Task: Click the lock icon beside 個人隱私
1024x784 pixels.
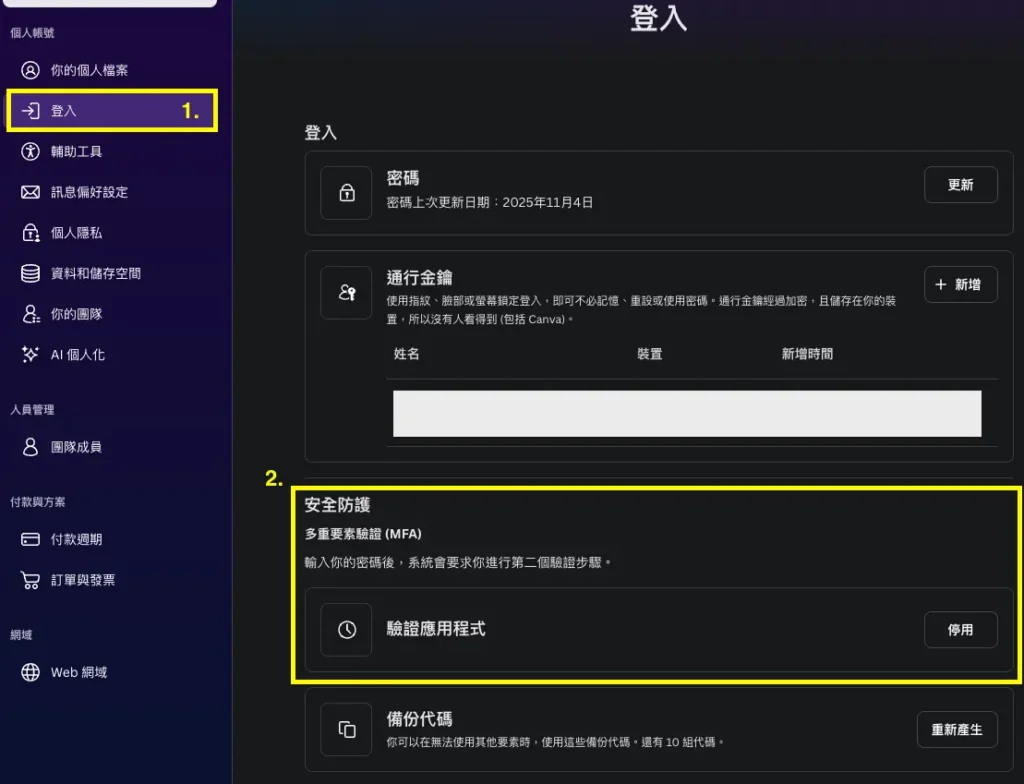Action: (30, 233)
